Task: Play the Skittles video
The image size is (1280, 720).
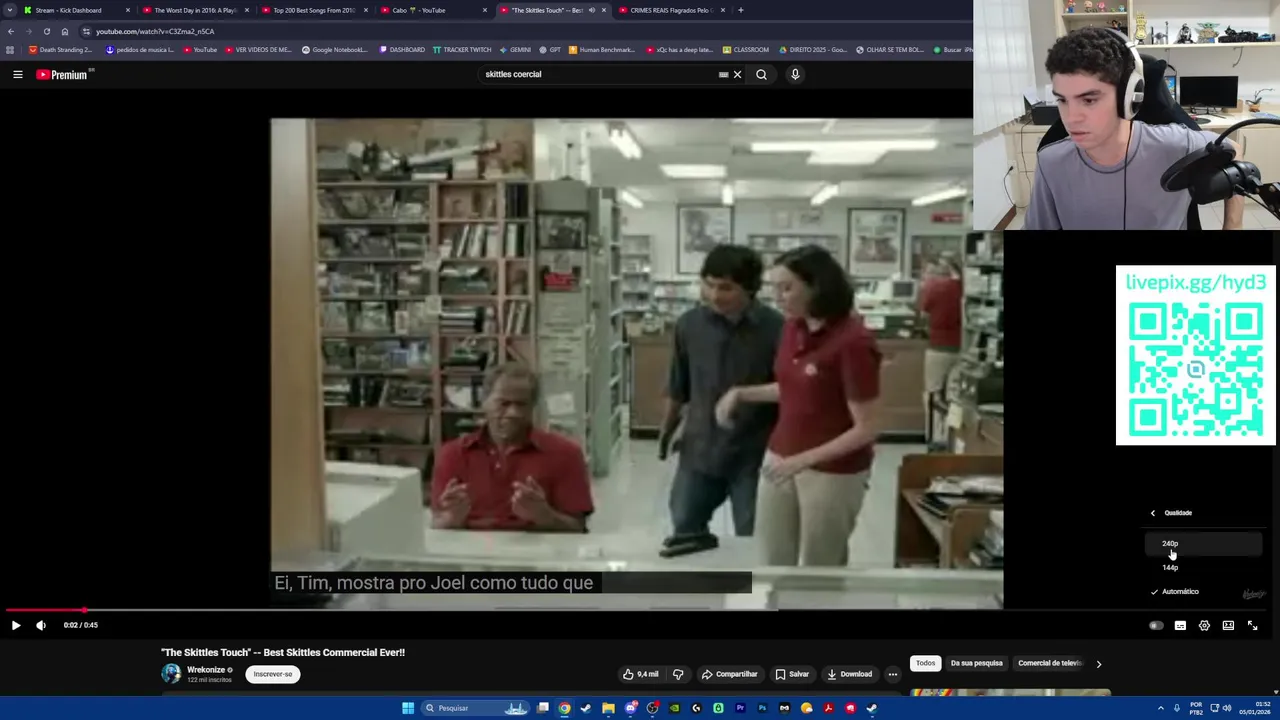Action: 16,625
